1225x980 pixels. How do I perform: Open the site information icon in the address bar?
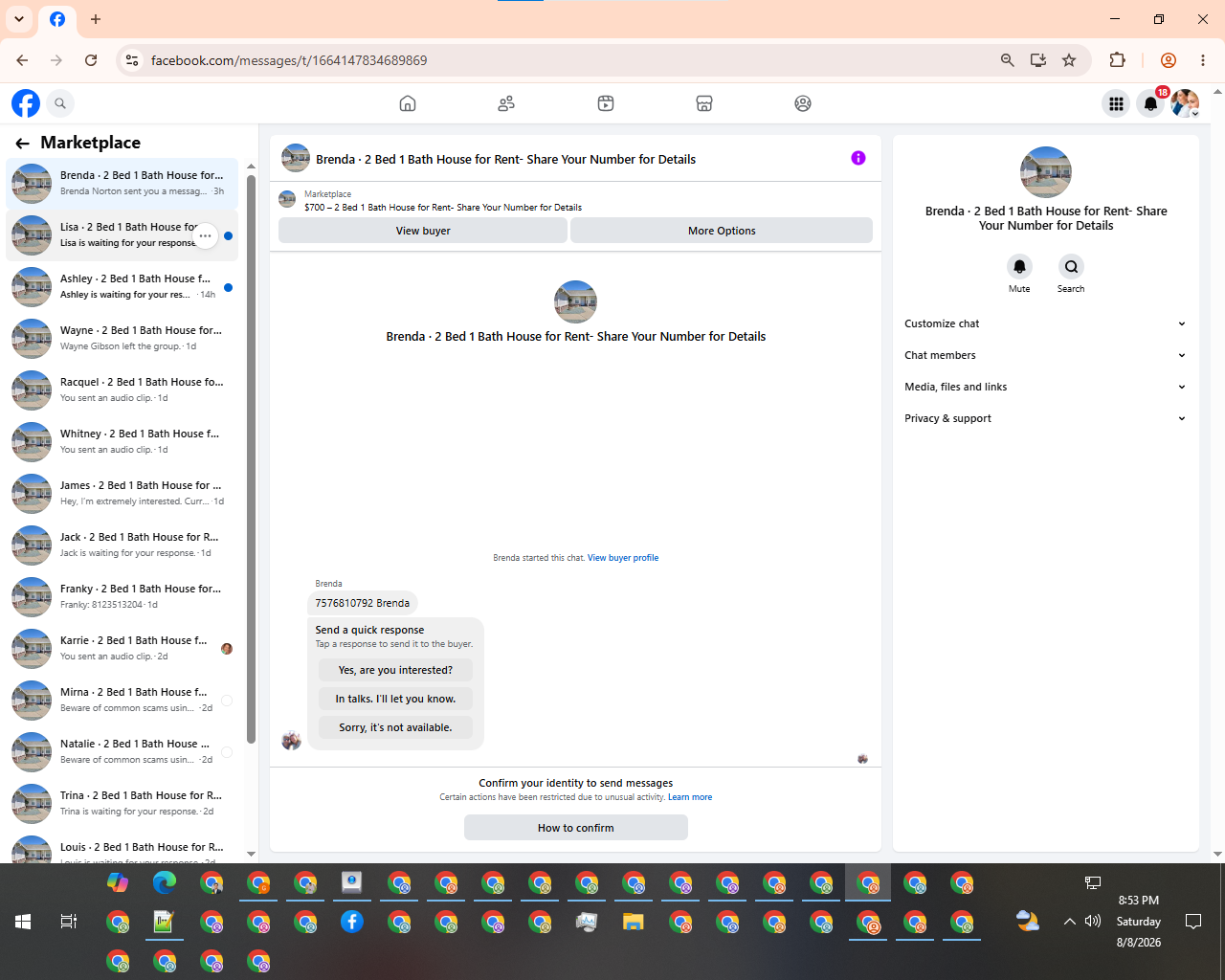132,60
